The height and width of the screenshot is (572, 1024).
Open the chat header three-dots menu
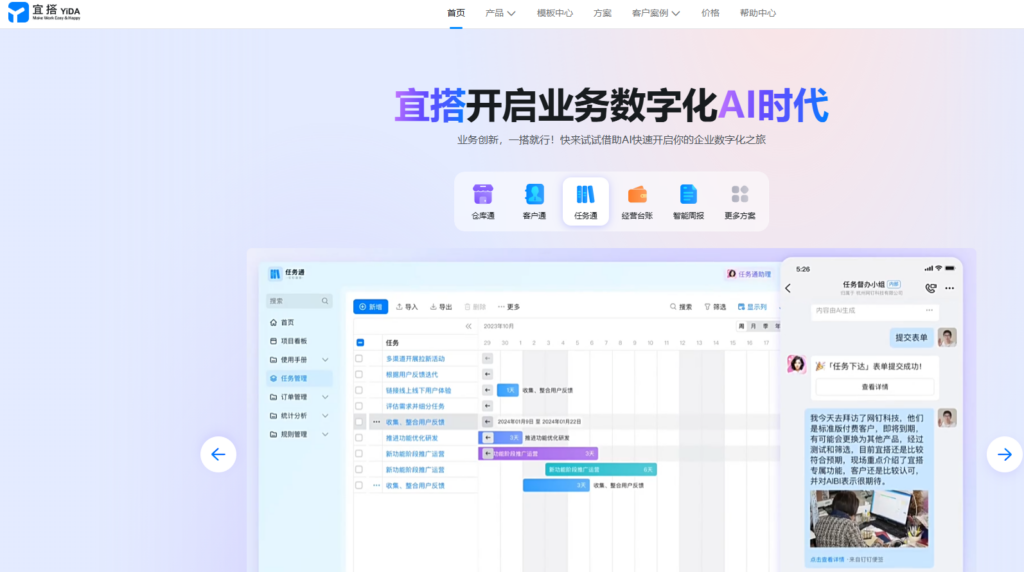pyautogui.click(x=950, y=288)
